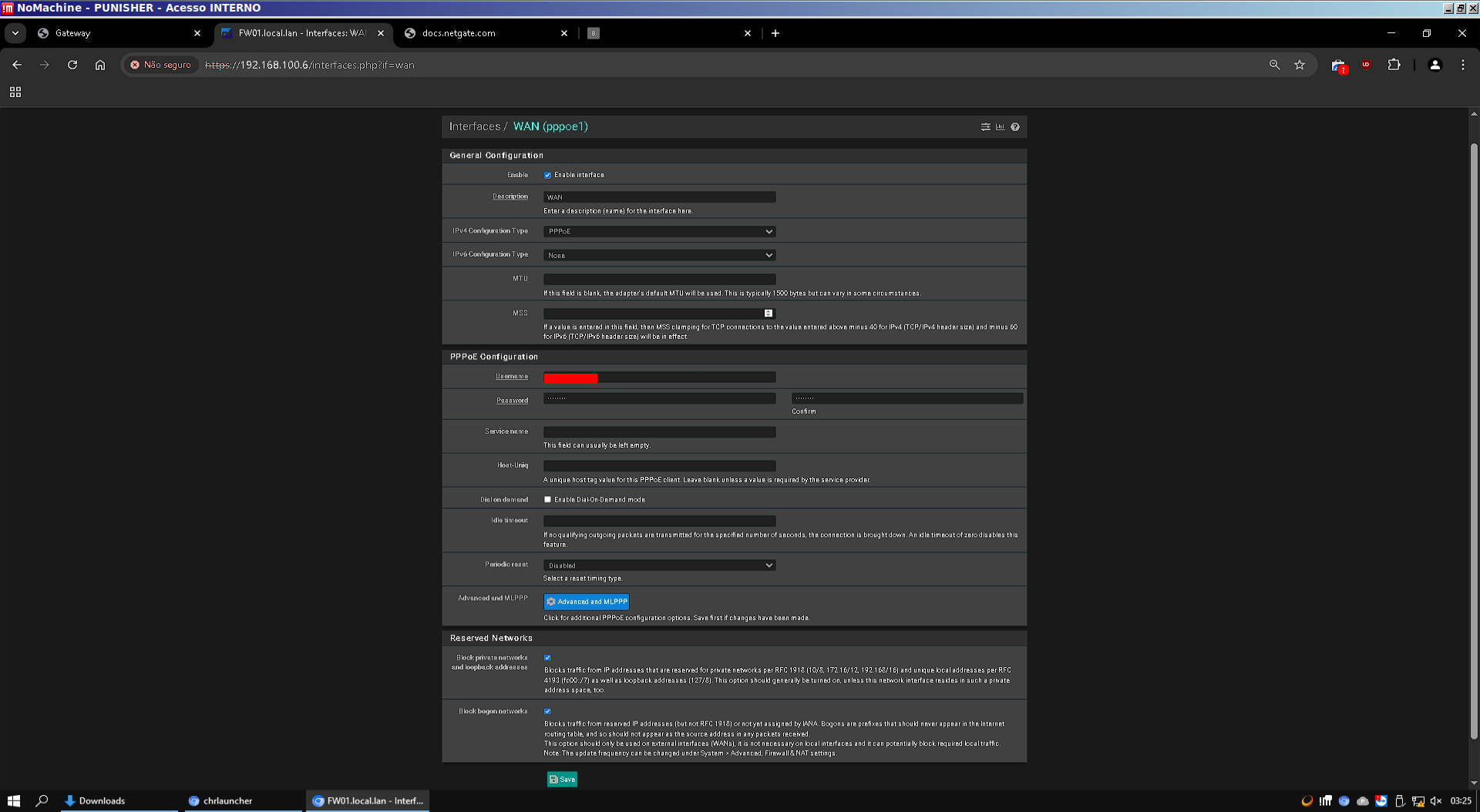Open the extensions puzzle menu
Screen dimensions: 1480x812
(x=1394, y=65)
